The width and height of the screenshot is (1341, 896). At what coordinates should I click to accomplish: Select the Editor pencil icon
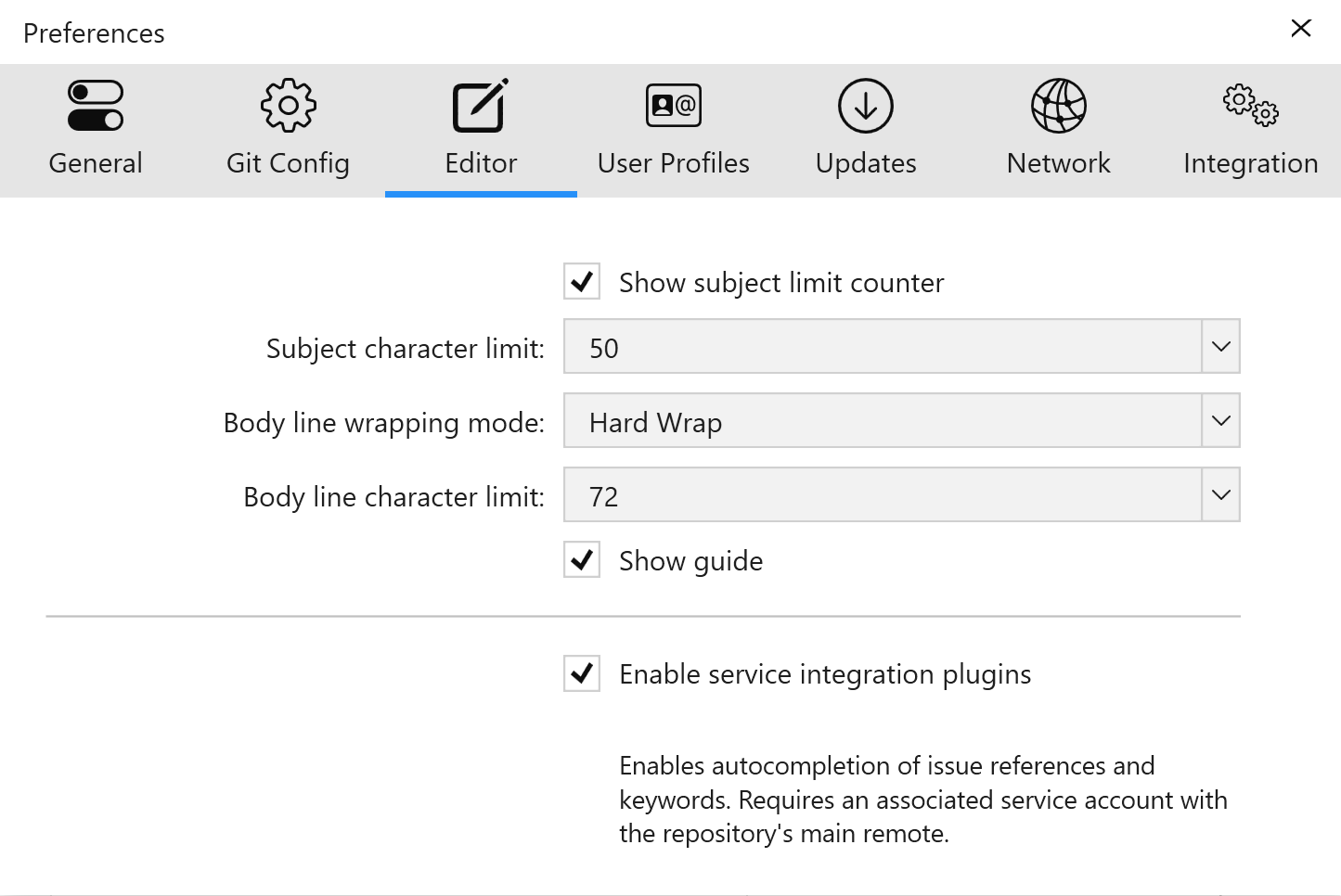coord(481,104)
